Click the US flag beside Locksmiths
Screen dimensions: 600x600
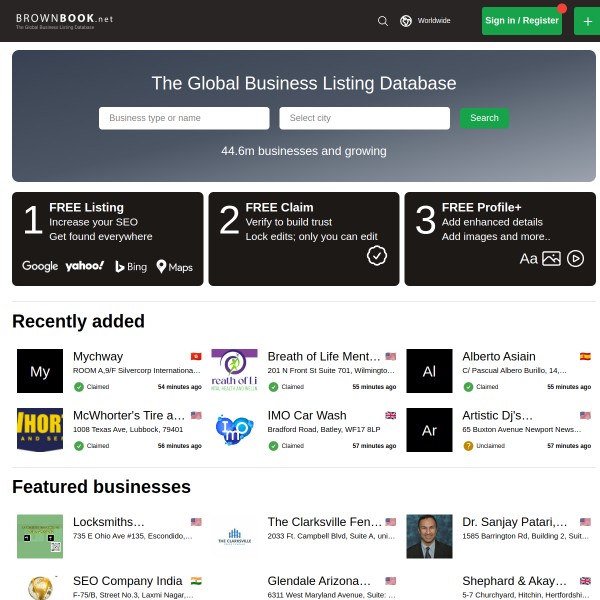196,522
